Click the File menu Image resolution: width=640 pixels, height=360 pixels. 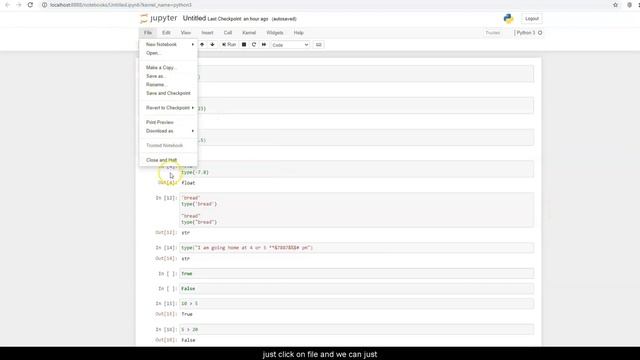(x=148, y=33)
